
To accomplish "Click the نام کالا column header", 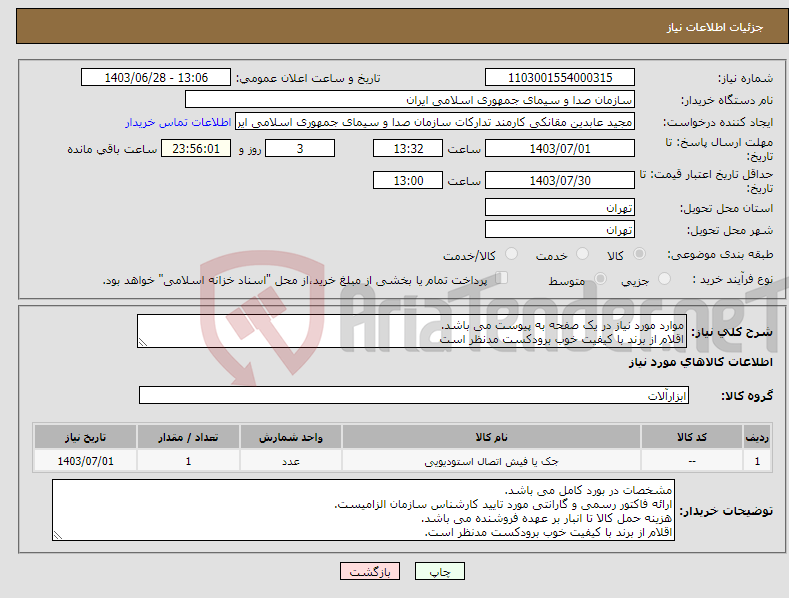I will 491,437.
